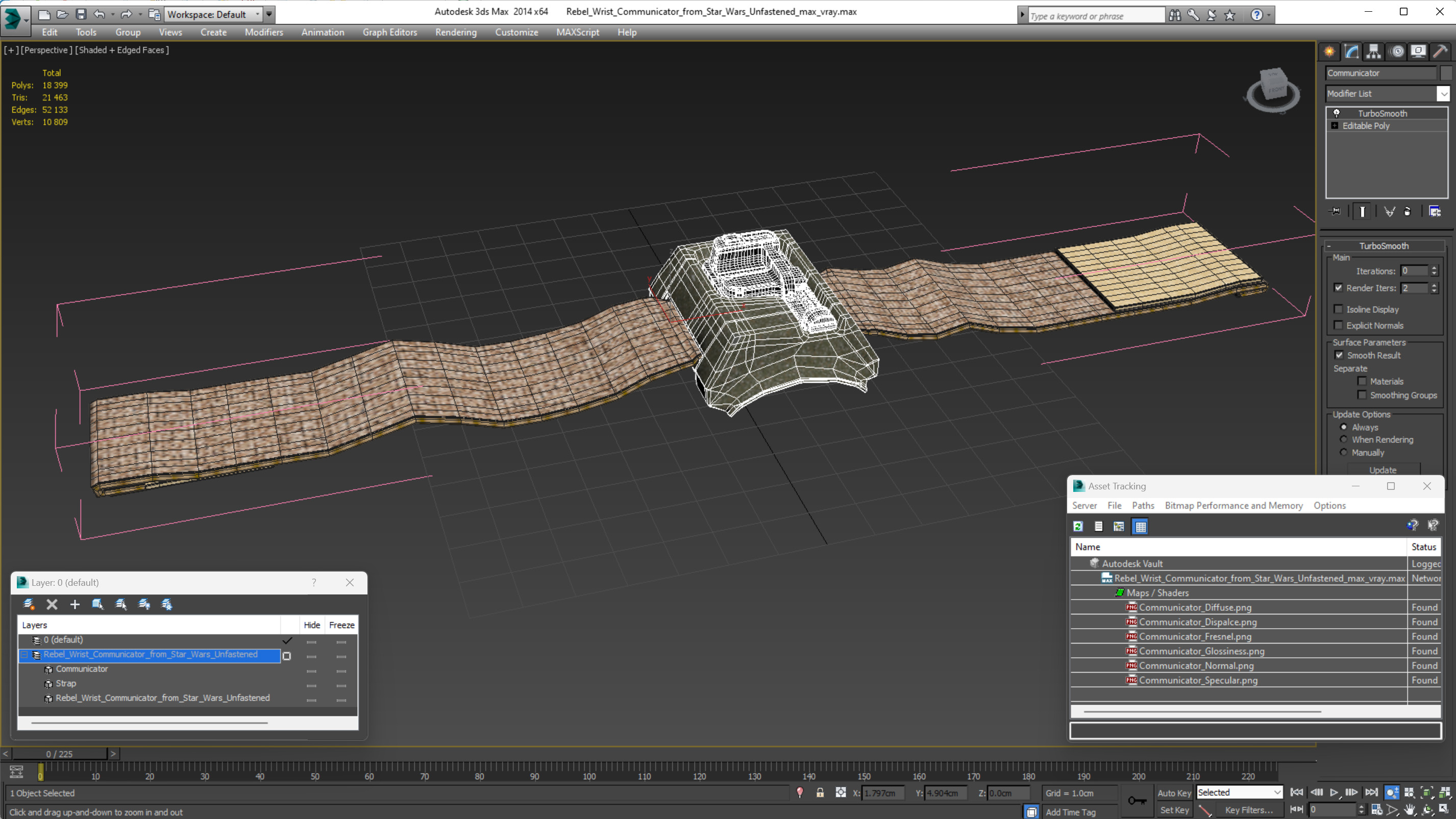Select Always update option
Viewport: 1456px width, 819px height.
(x=1344, y=427)
